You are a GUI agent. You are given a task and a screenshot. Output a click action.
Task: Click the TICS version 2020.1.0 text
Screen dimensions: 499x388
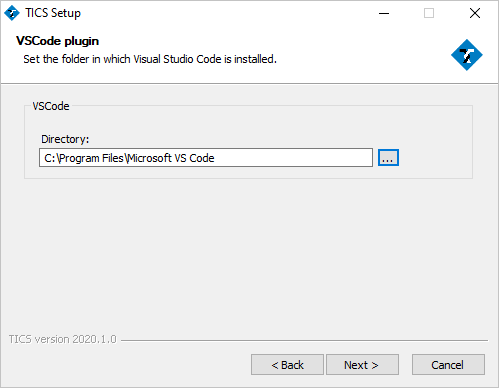click(63, 339)
